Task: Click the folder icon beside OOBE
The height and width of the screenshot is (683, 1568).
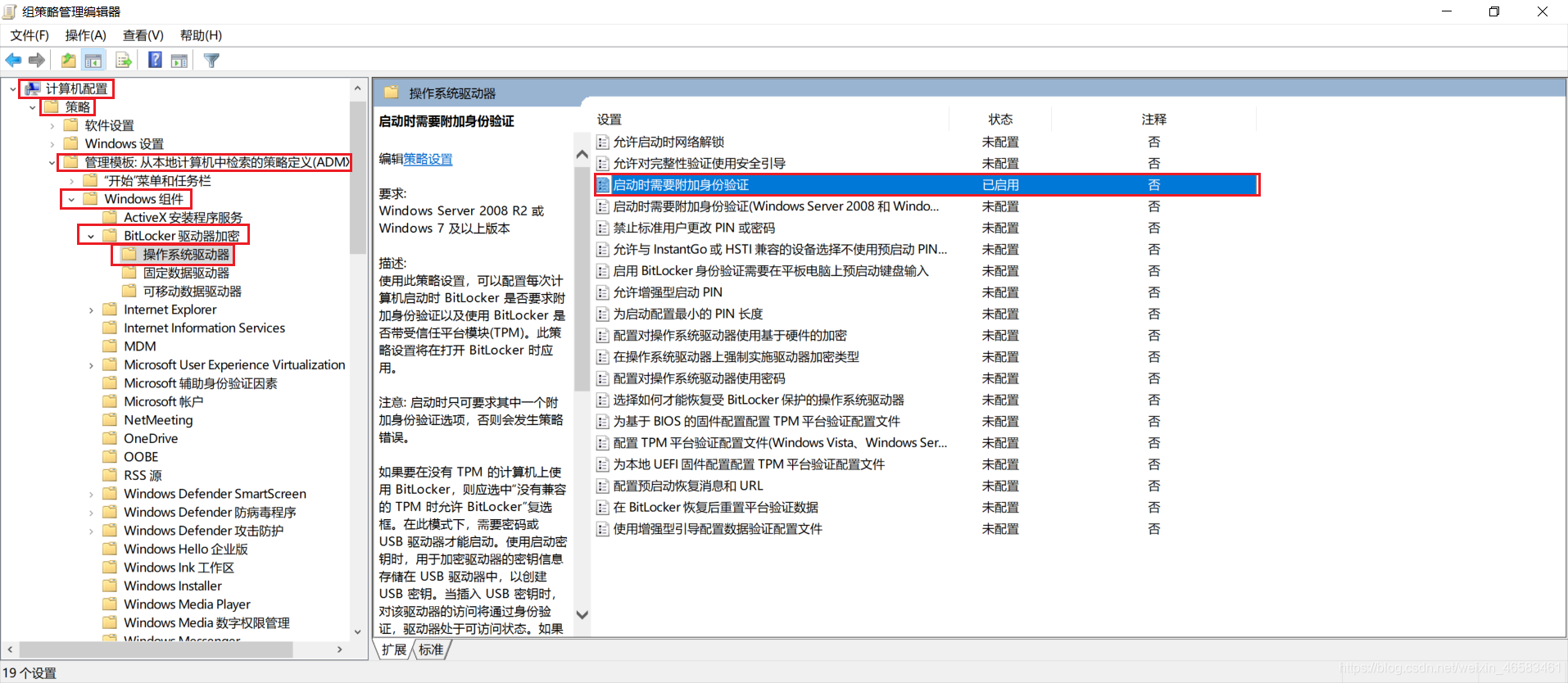Action: 110,457
